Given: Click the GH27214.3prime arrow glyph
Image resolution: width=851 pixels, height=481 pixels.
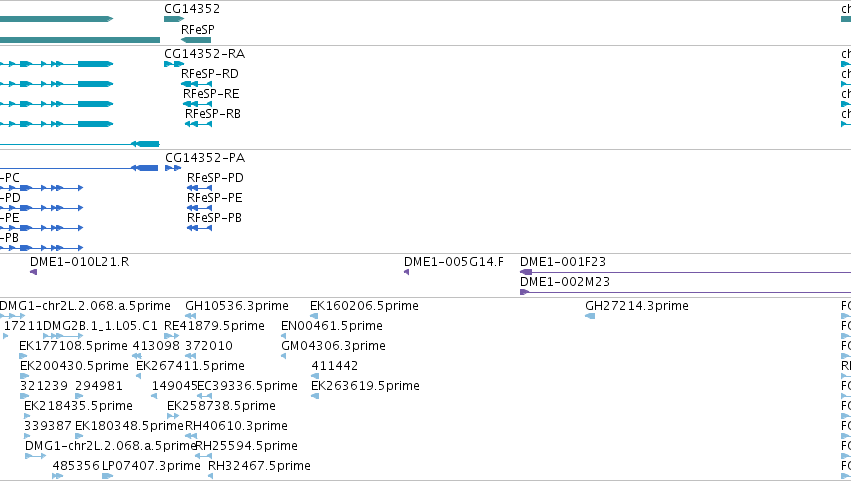Looking at the screenshot, I should (x=590, y=317).
